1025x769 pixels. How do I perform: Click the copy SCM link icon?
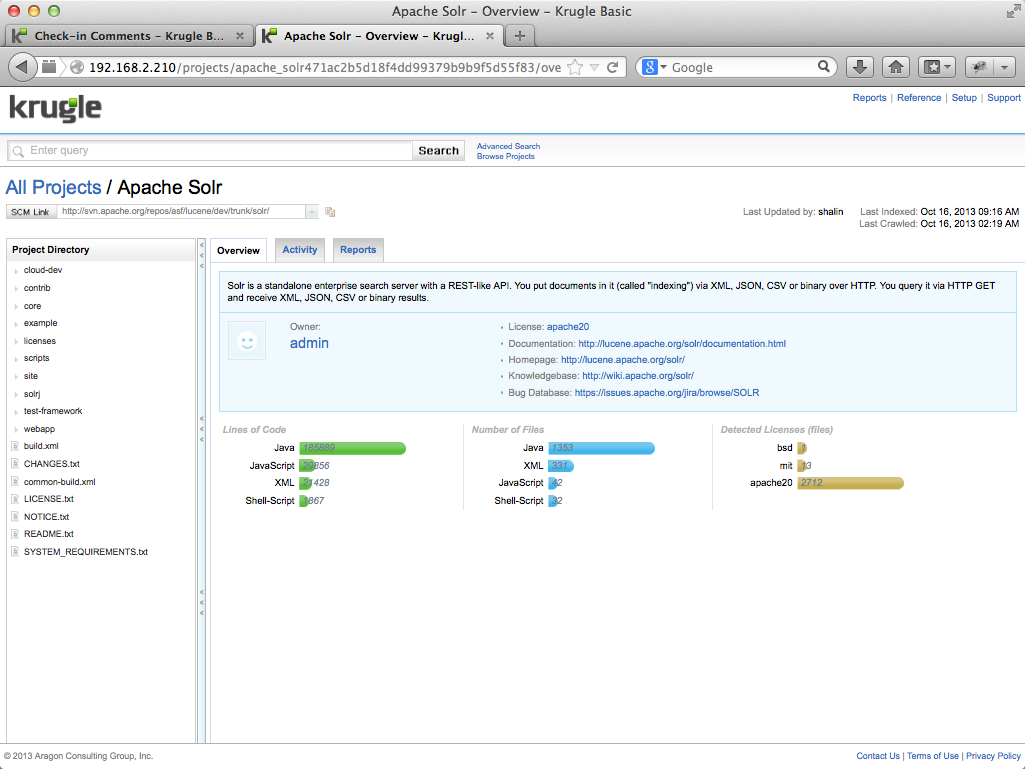[x=330, y=212]
